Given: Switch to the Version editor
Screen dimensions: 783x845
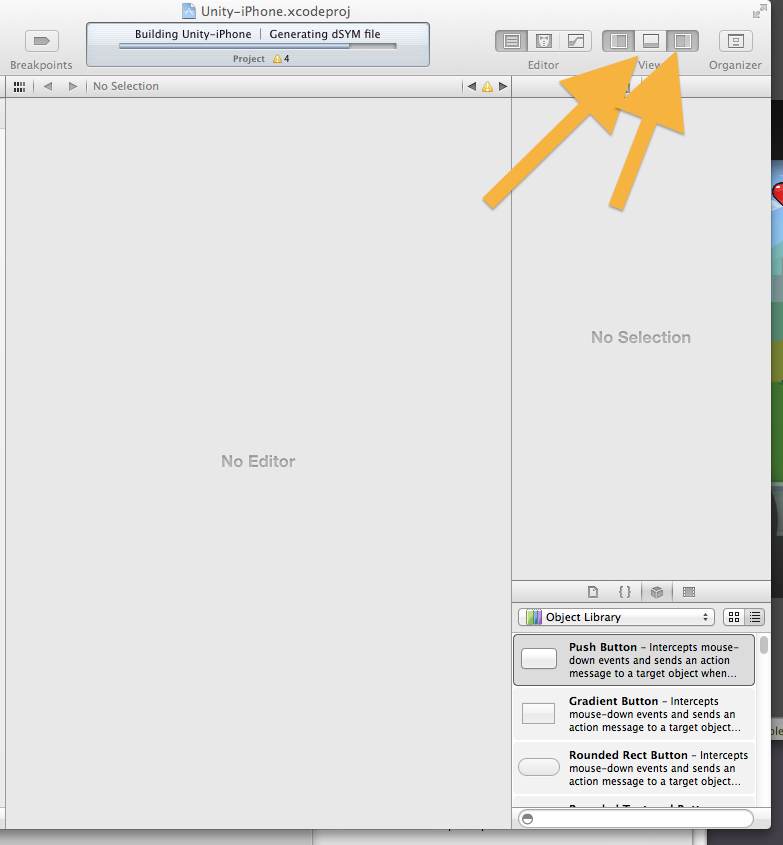Looking at the screenshot, I should coord(576,41).
